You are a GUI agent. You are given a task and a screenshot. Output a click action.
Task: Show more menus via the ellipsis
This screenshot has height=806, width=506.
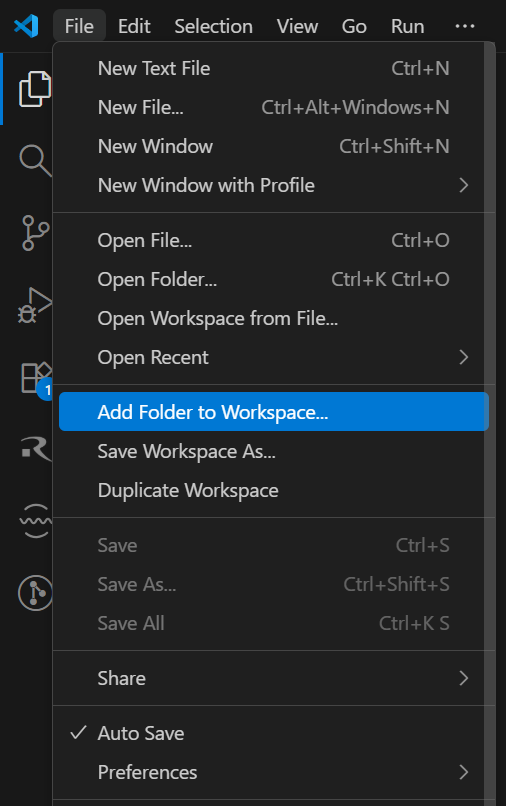(465, 26)
